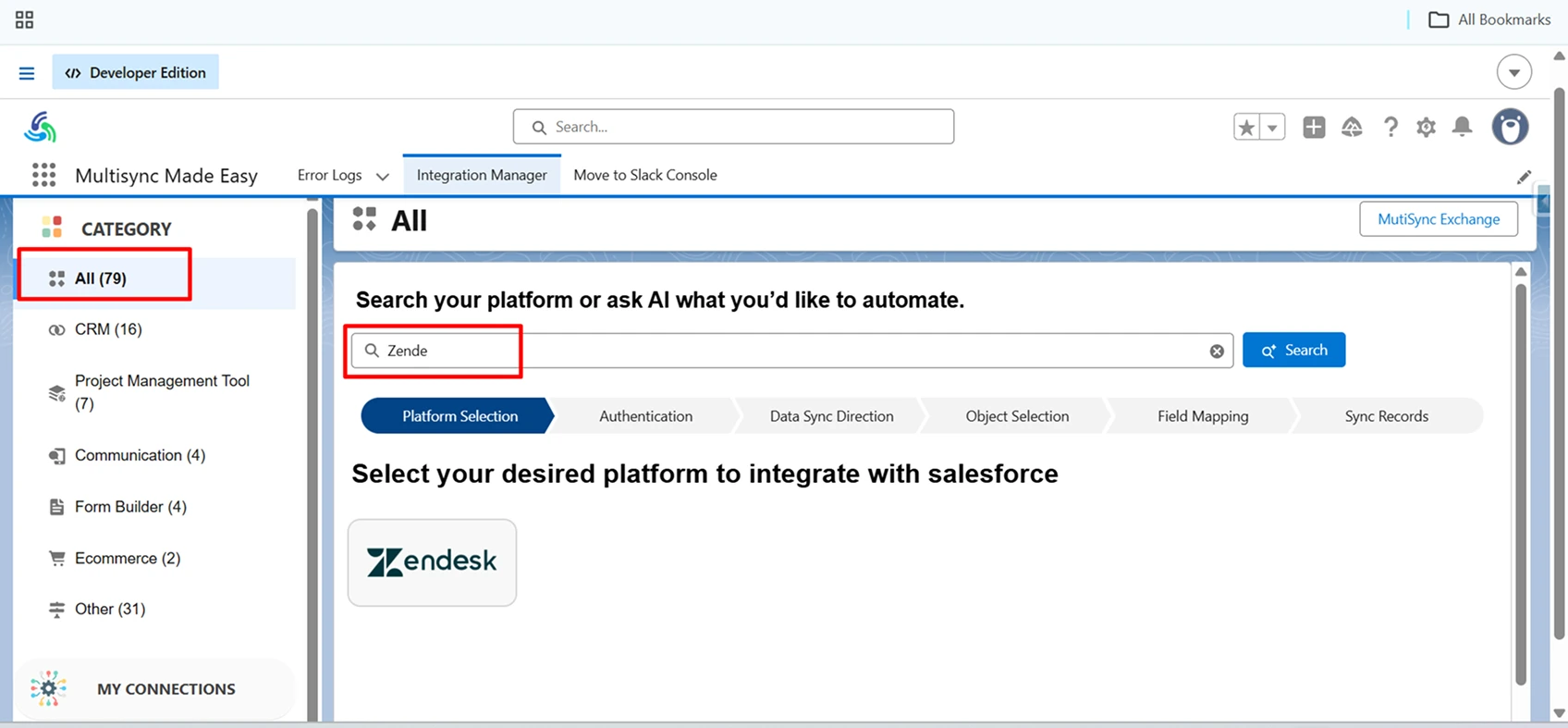Click the blue Search button

click(x=1294, y=350)
